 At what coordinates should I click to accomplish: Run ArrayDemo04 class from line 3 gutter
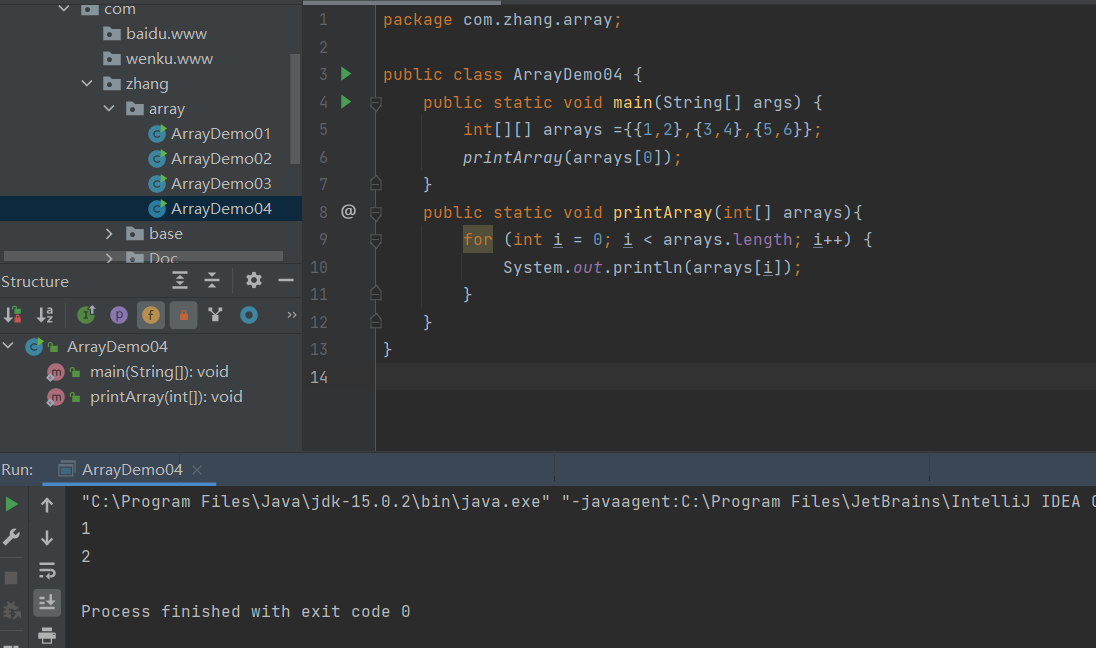tap(346, 73)
